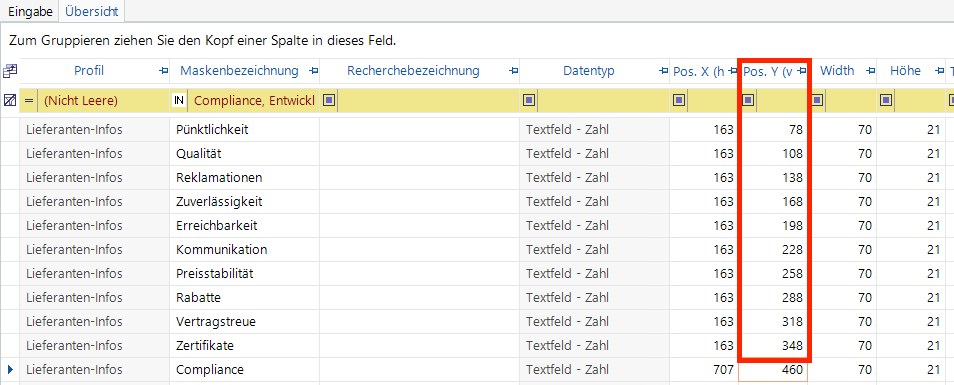Image resolution: width=954 pixels, height=385 pixels.
Task: Open filter condition selector for Datentyp
Action: click(x=529, y=100)
